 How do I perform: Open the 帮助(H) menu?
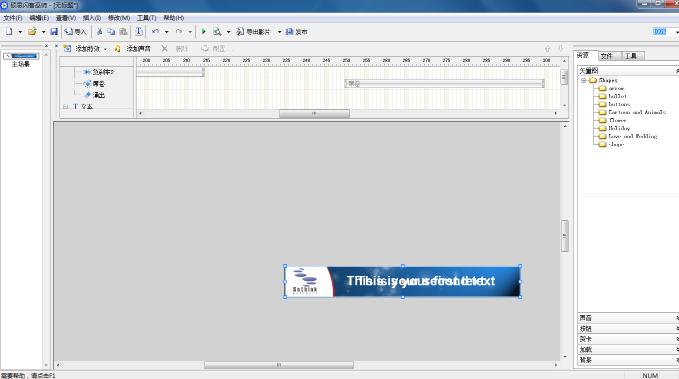coord(174,18)
